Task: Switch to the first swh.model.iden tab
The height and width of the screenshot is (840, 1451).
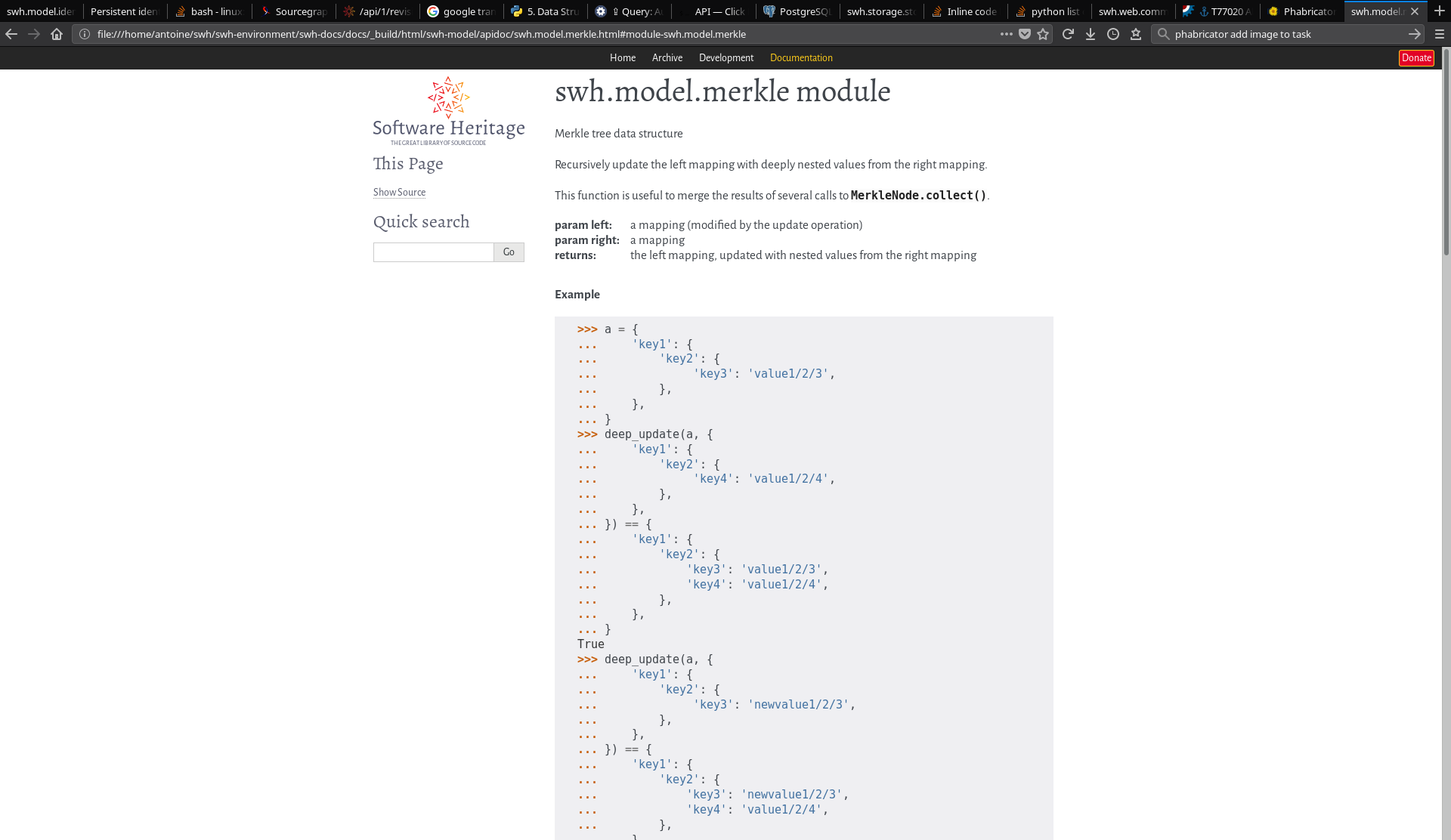Action: tap(41, 11)
